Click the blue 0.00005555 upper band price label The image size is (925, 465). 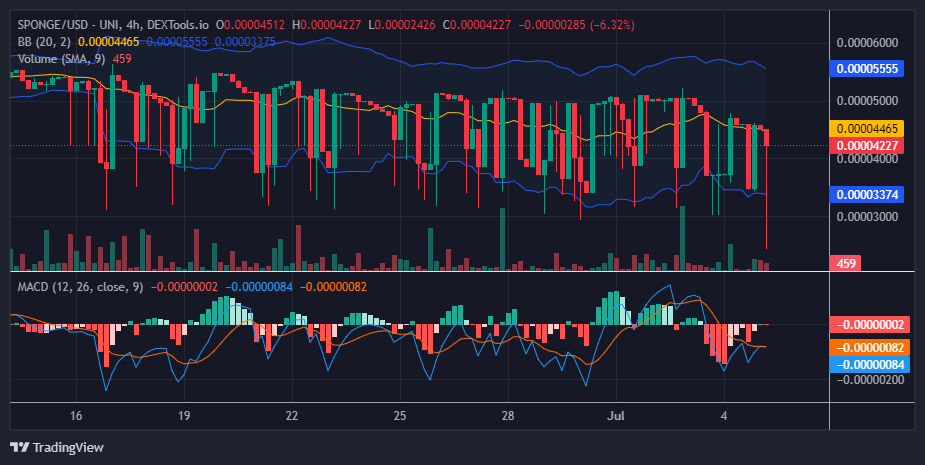tap(866, 68)
